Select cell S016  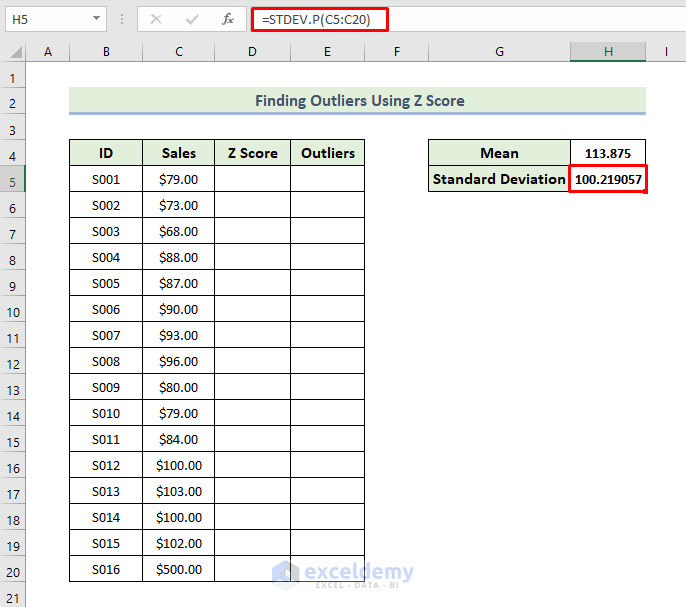(x=106, y=569)
